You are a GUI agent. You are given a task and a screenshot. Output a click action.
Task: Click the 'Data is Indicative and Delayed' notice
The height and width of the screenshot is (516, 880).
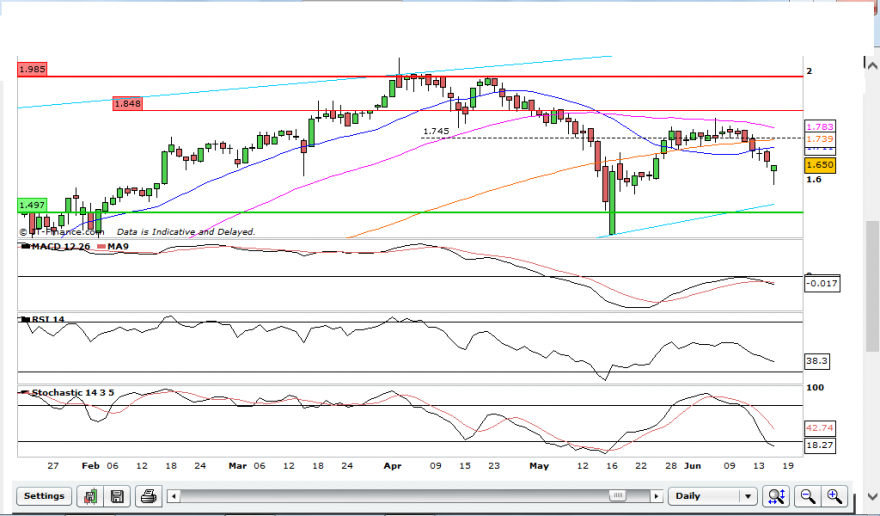(x=186, y=232)
